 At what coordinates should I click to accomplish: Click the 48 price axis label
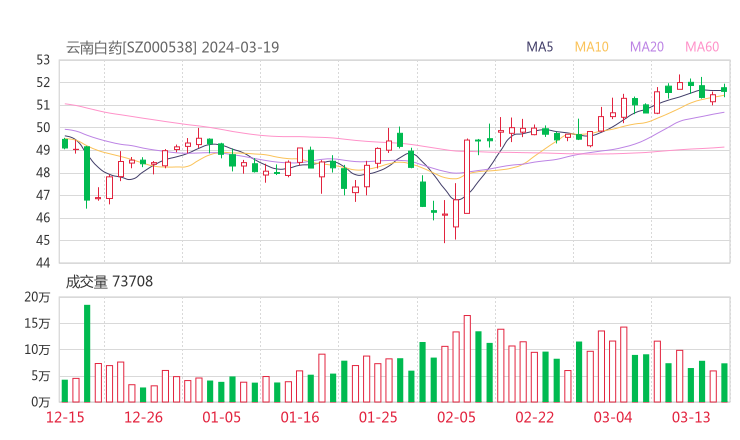pyautogui.click(x=43, y=173)
